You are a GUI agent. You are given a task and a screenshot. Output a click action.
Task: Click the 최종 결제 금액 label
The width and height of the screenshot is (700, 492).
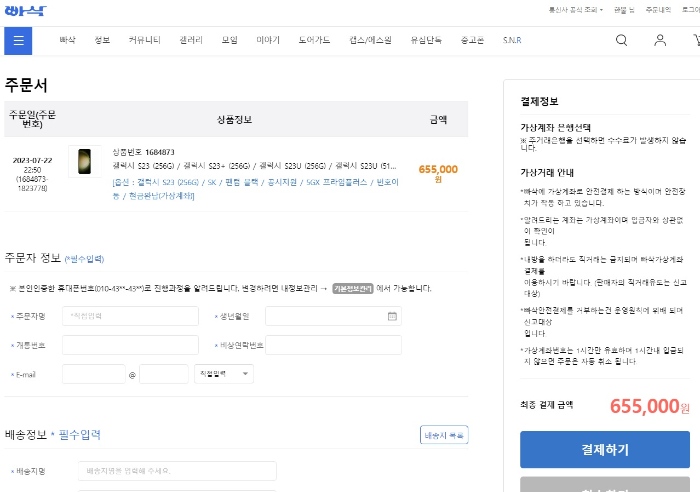coord(546,405)
